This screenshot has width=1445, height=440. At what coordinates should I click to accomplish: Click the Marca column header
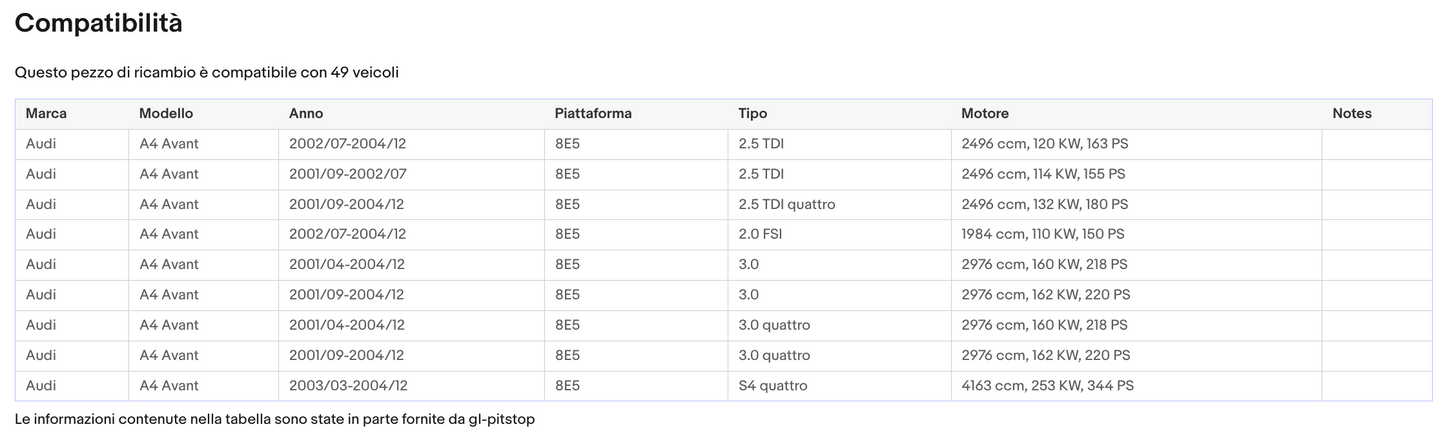click(46, 114)
